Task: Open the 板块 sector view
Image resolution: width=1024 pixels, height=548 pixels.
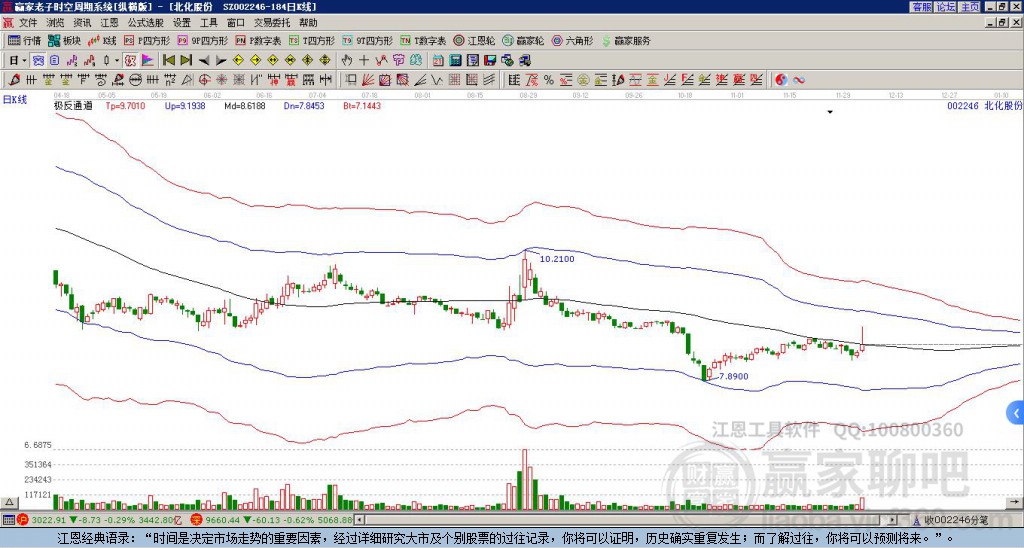Action: point(65,40)
